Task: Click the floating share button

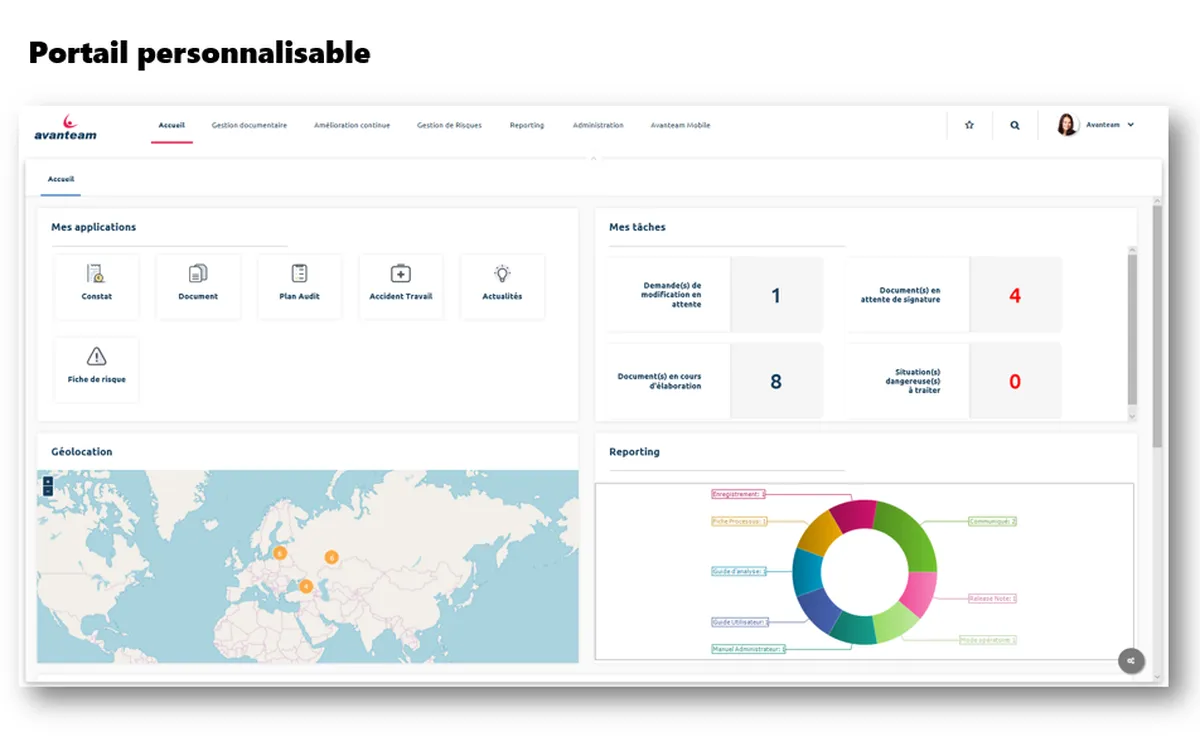Action: [1131, 660]
